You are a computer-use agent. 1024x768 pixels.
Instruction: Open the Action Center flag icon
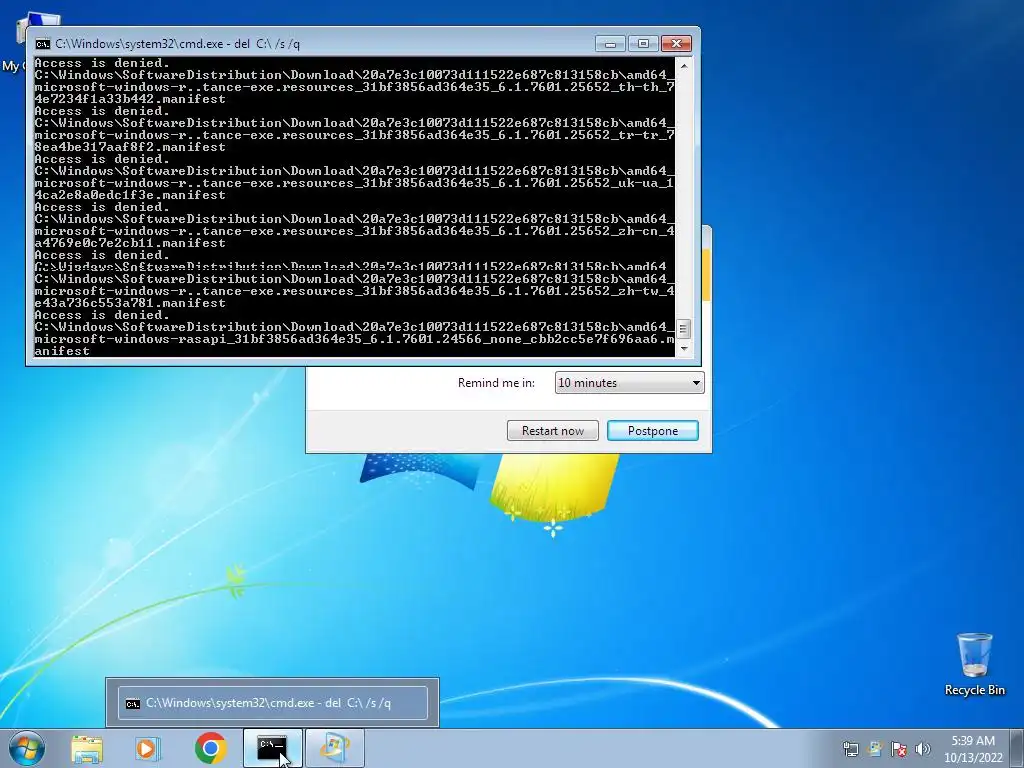click(899, 749)
